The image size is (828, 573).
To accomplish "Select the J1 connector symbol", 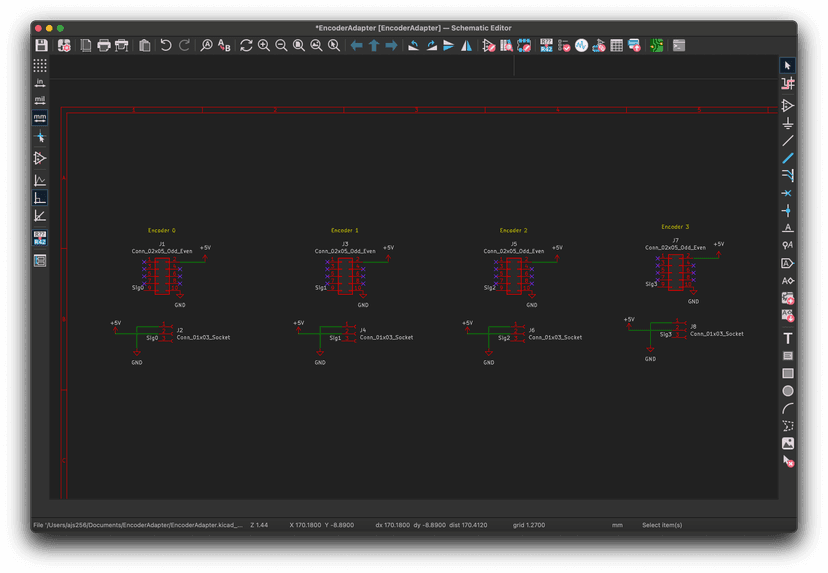I will (162, 275).
